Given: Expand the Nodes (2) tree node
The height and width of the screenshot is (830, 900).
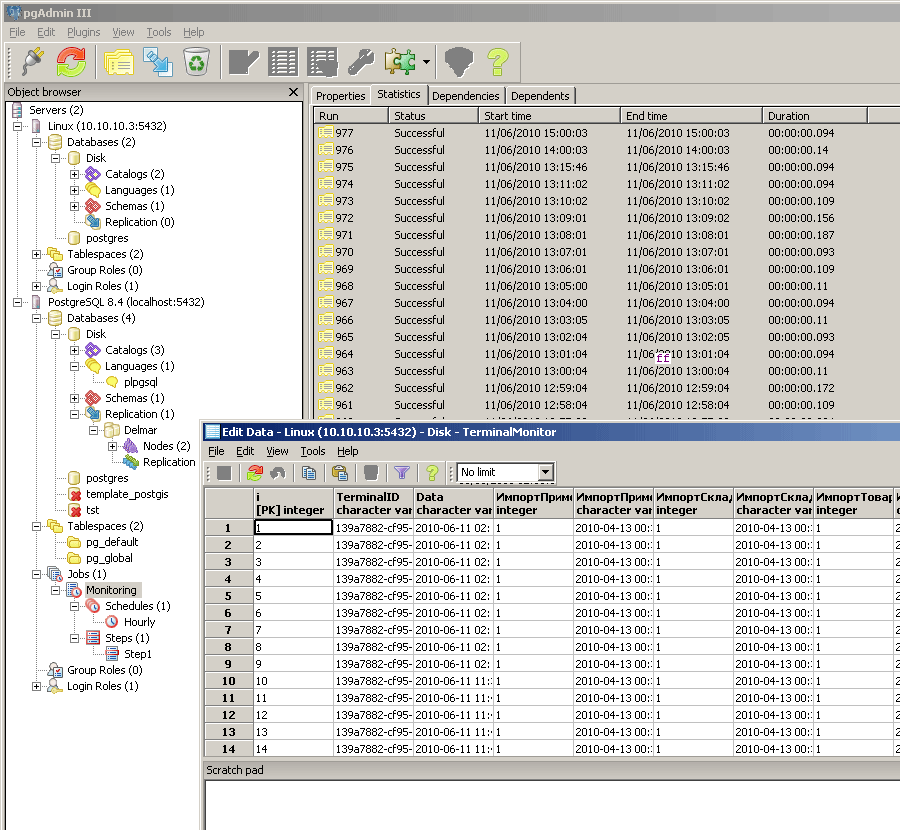Looking at the screenshot, I should tap(112, 446).
